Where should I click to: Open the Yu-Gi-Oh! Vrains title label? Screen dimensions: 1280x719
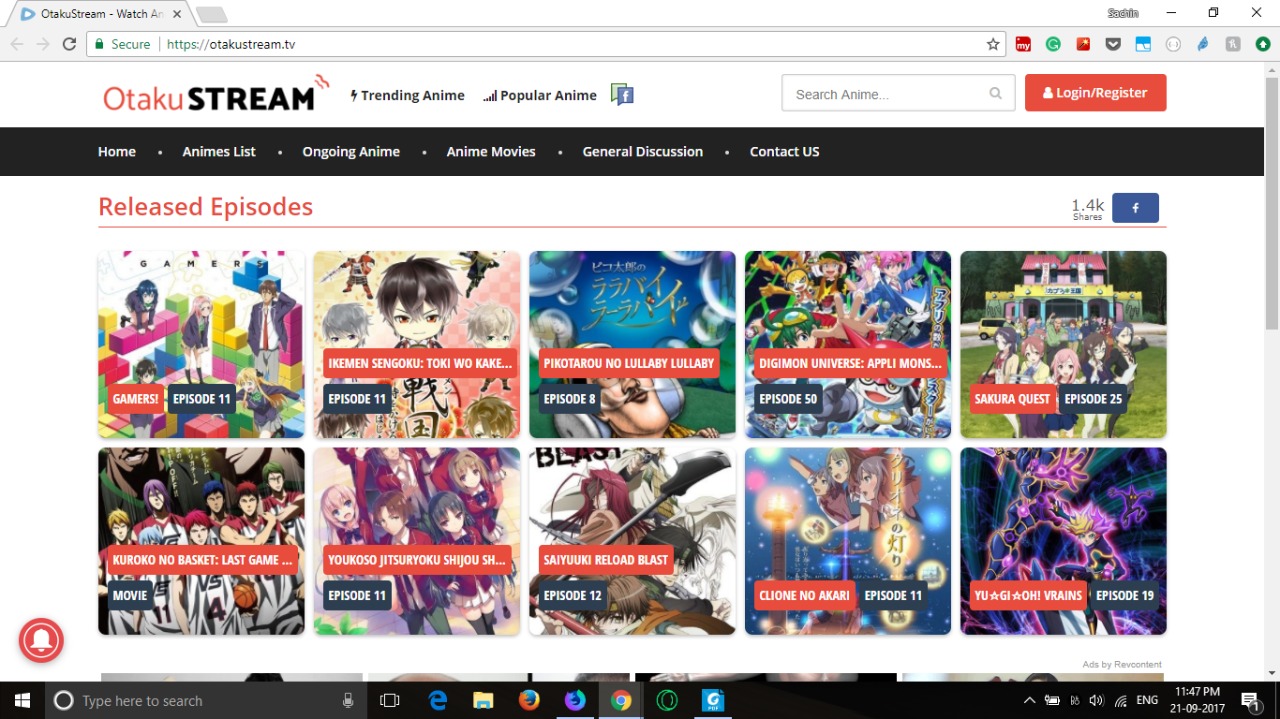tap(1028, 596)
